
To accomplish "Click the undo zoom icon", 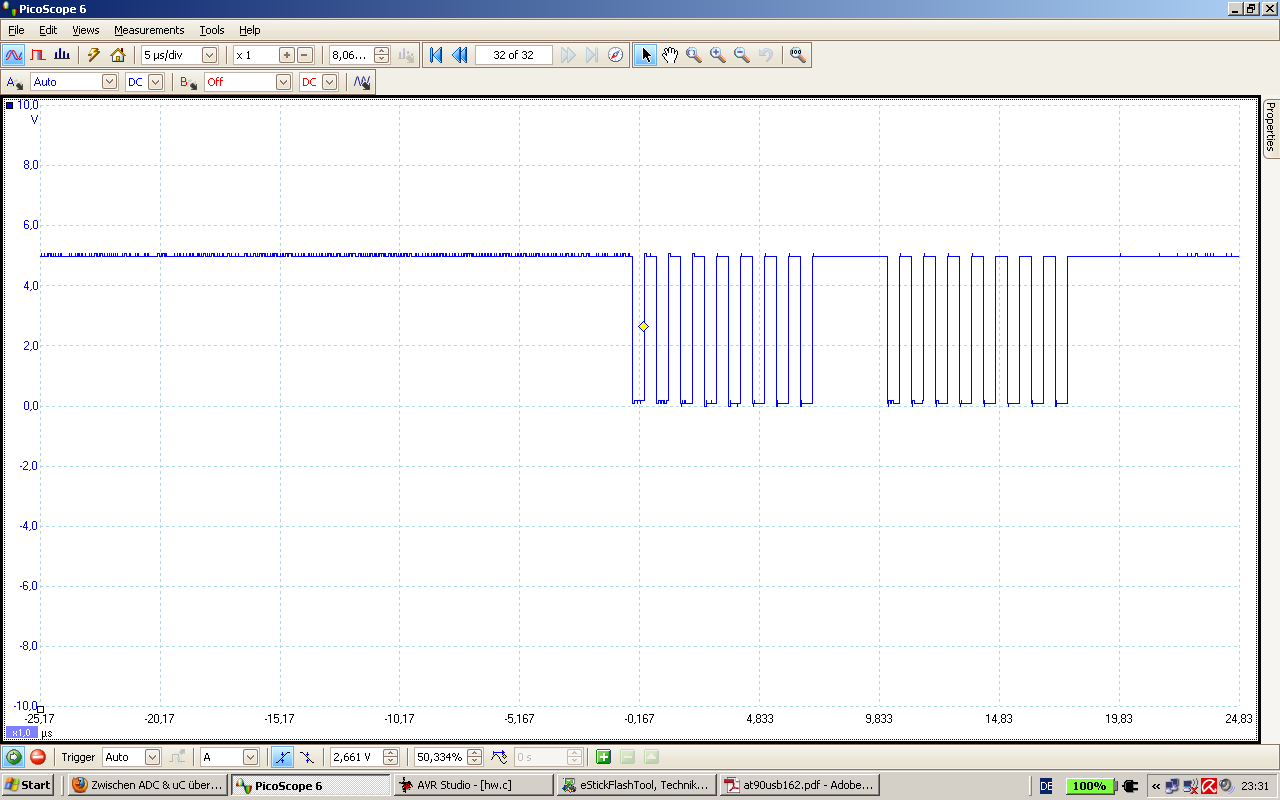I will [x=766, y=55].
